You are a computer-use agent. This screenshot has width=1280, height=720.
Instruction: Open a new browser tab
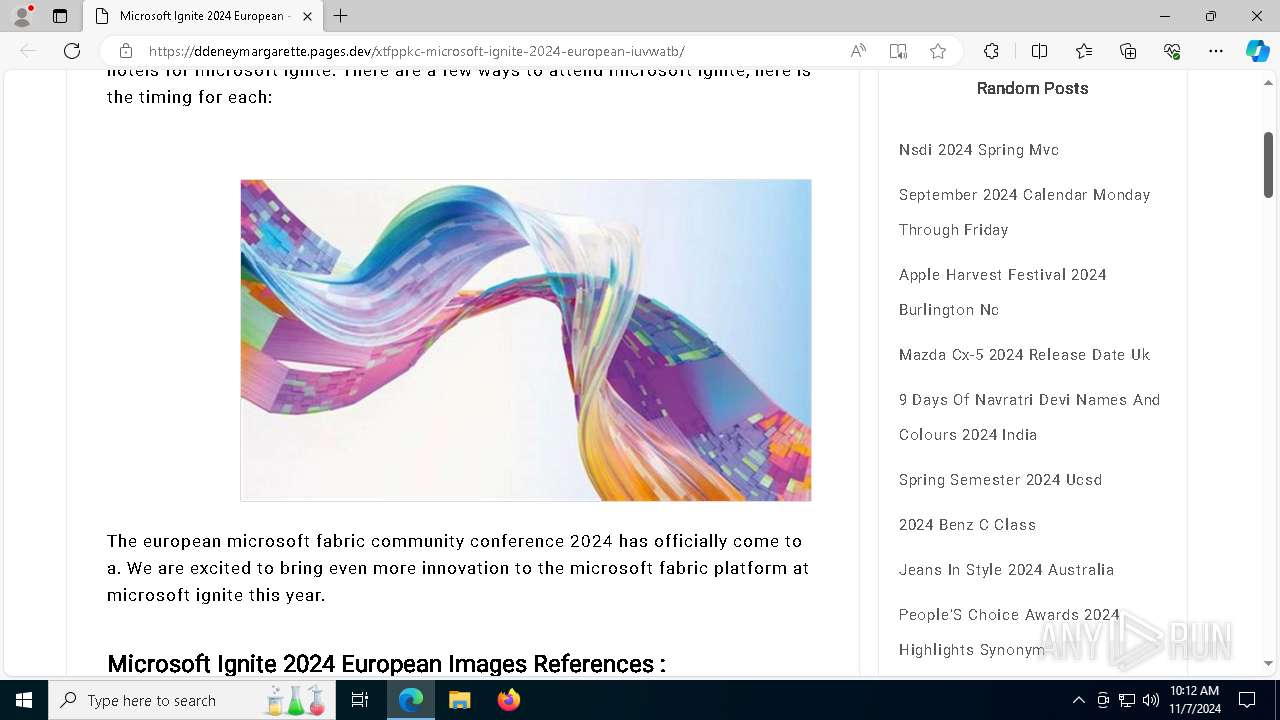point(341,16)
